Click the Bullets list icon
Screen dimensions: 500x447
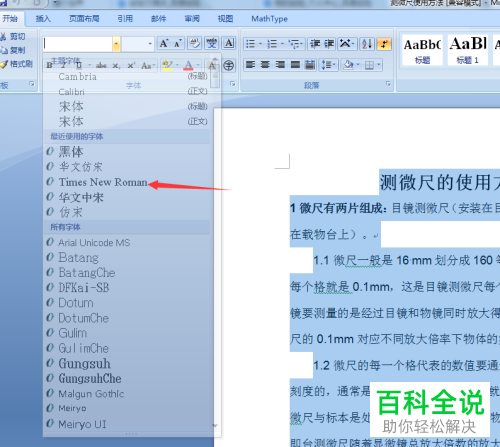pyautogui.click(x=250, y=44)
